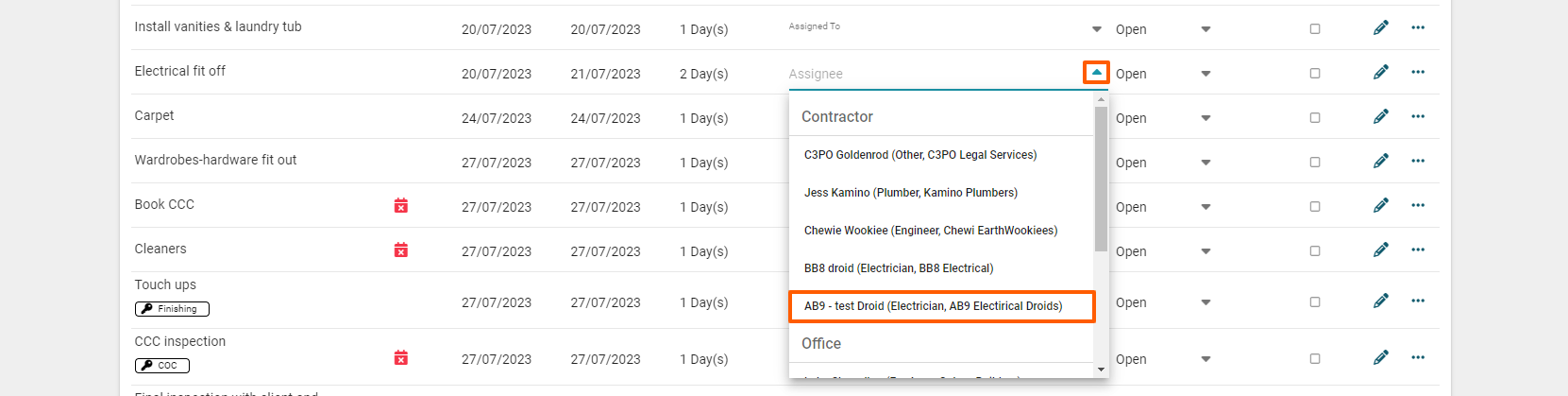This screenshot has width=1568, height=396.
Task: Tick the checkbox for Wardrobes-hardware fit out
Action: point(1314,163)
